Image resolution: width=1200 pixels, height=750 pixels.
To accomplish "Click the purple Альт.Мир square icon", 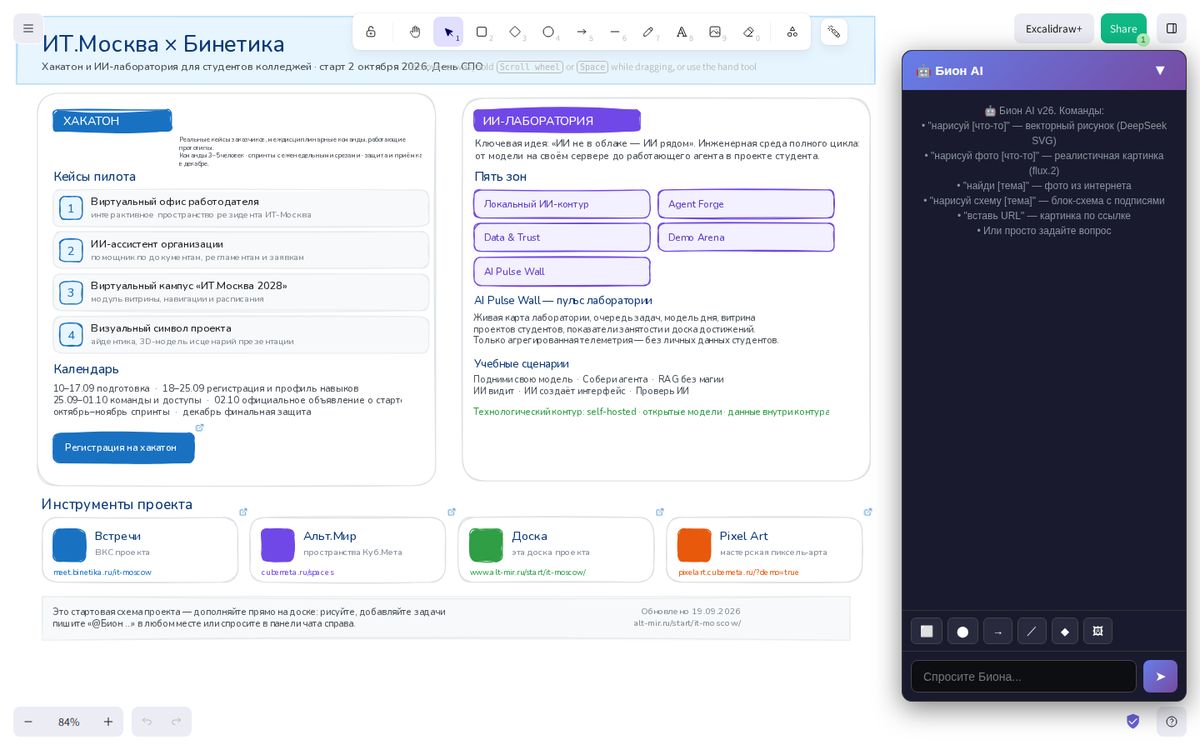I will pos(278,545).
